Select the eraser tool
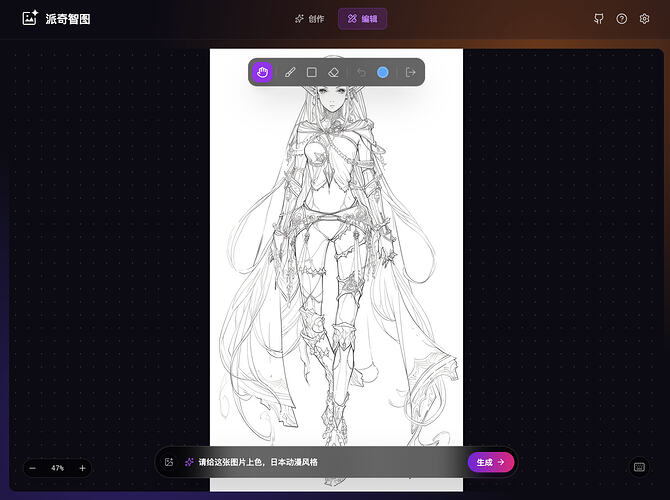This screenshot has width=670, height=500. tap(333, 72)
